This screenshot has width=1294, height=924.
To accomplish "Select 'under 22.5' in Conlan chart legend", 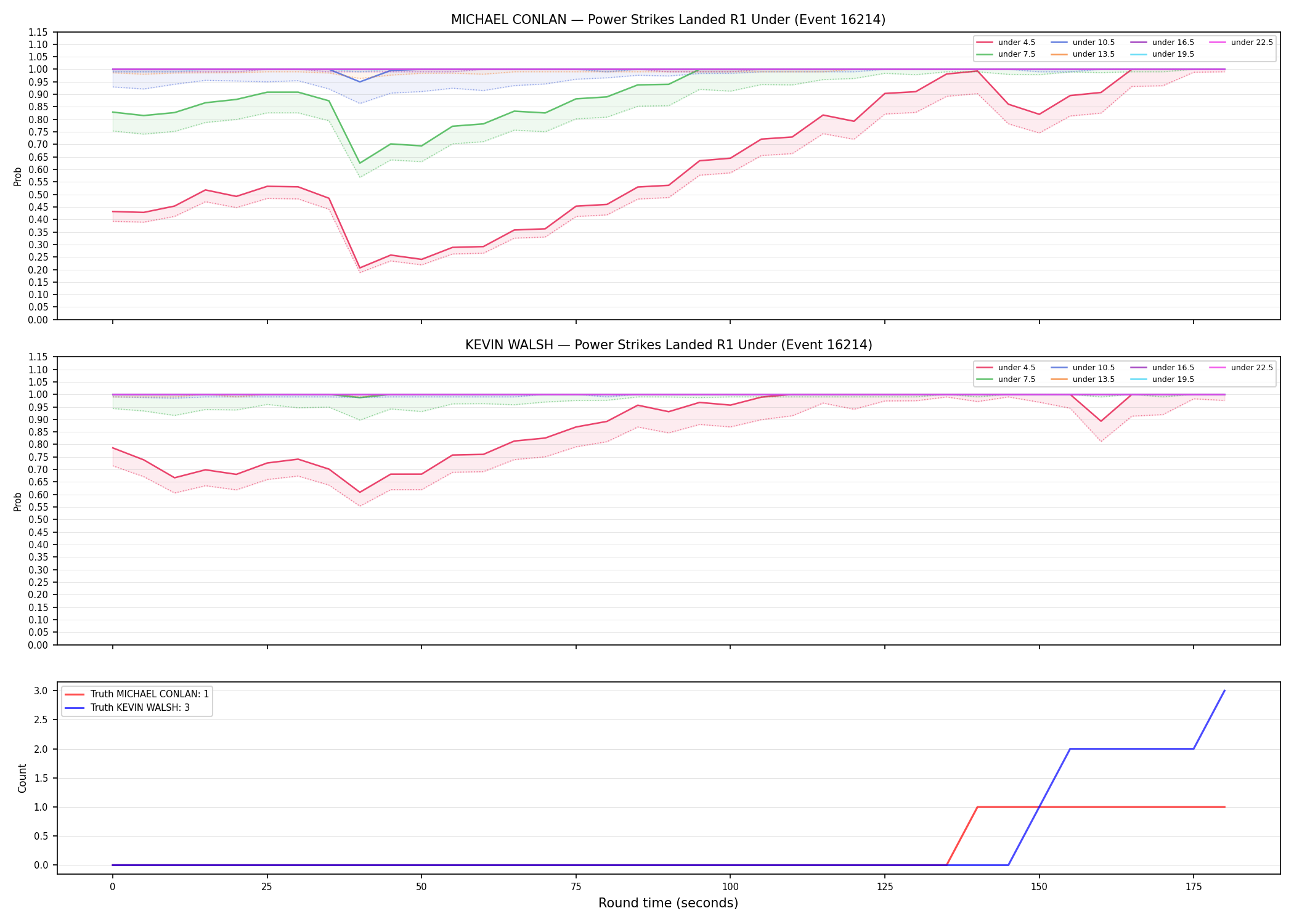I will point(1241,43).
